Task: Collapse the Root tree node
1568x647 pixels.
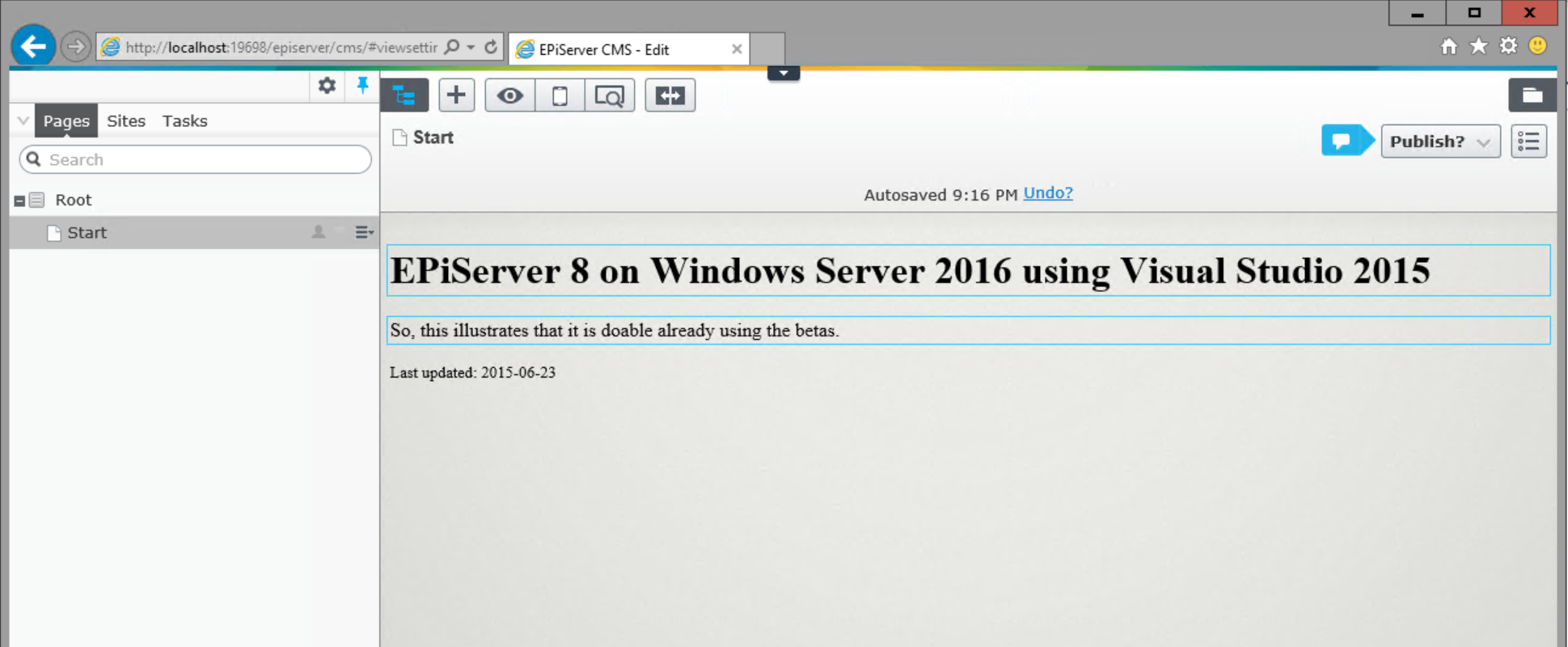Action: [19, 201]
